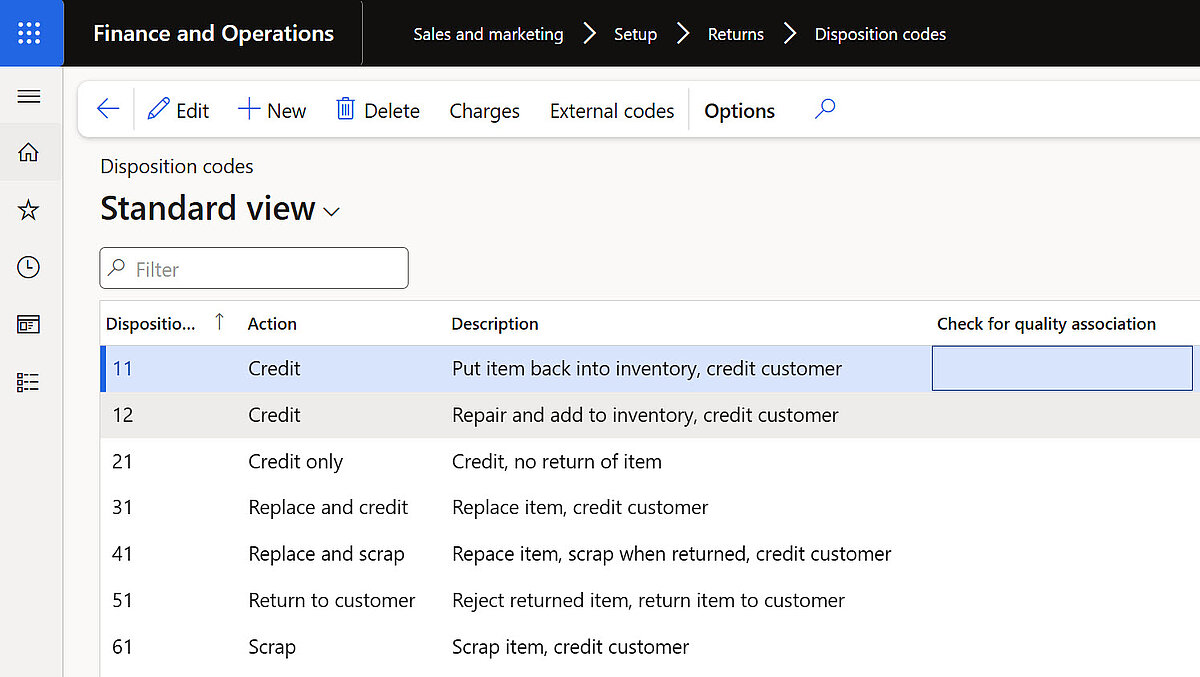Expand the Standard view selector

[x=331, y=211]
